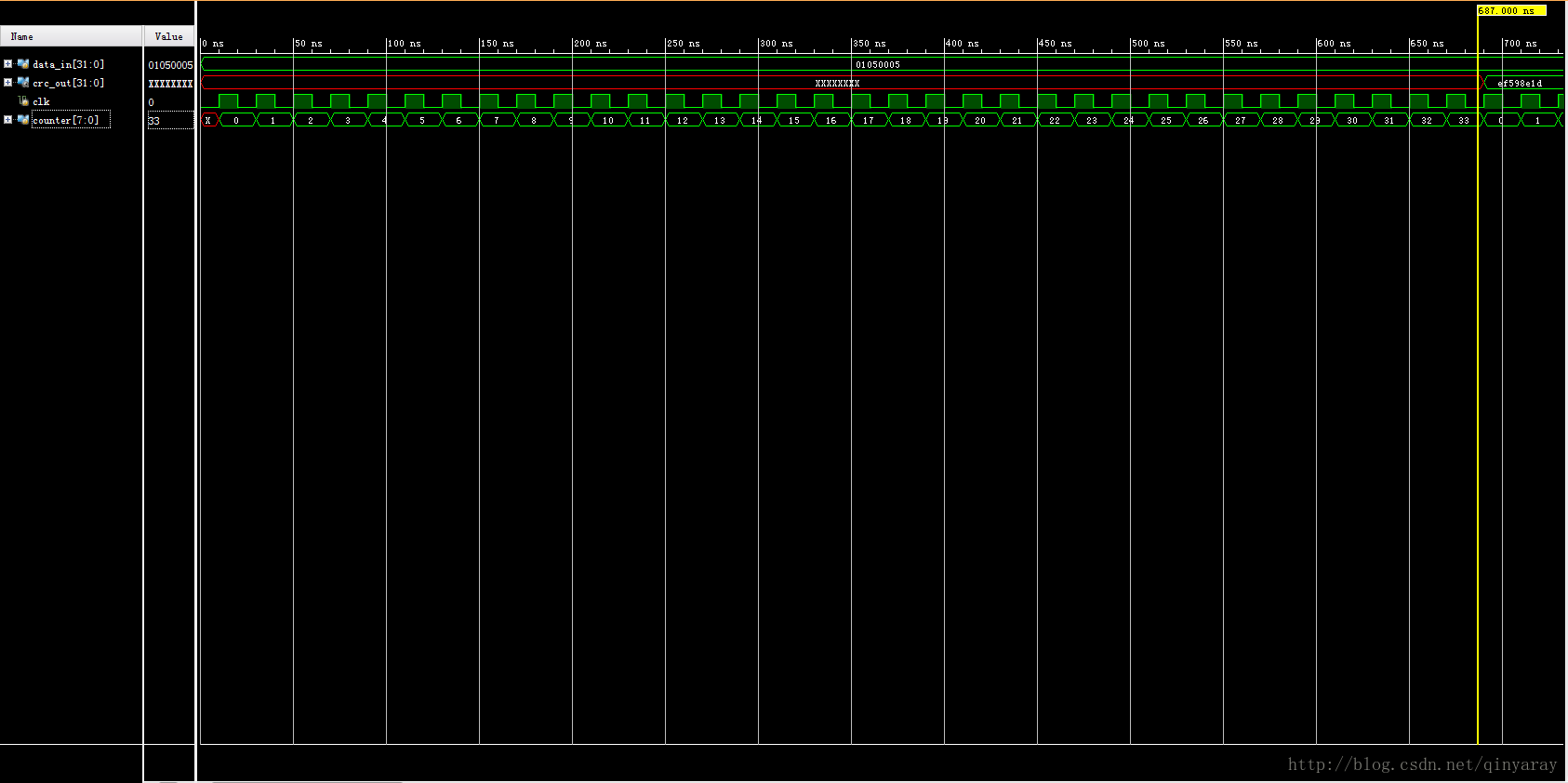
Task: Click counter waveform segment labeled 15
Action: click(794, 120)
